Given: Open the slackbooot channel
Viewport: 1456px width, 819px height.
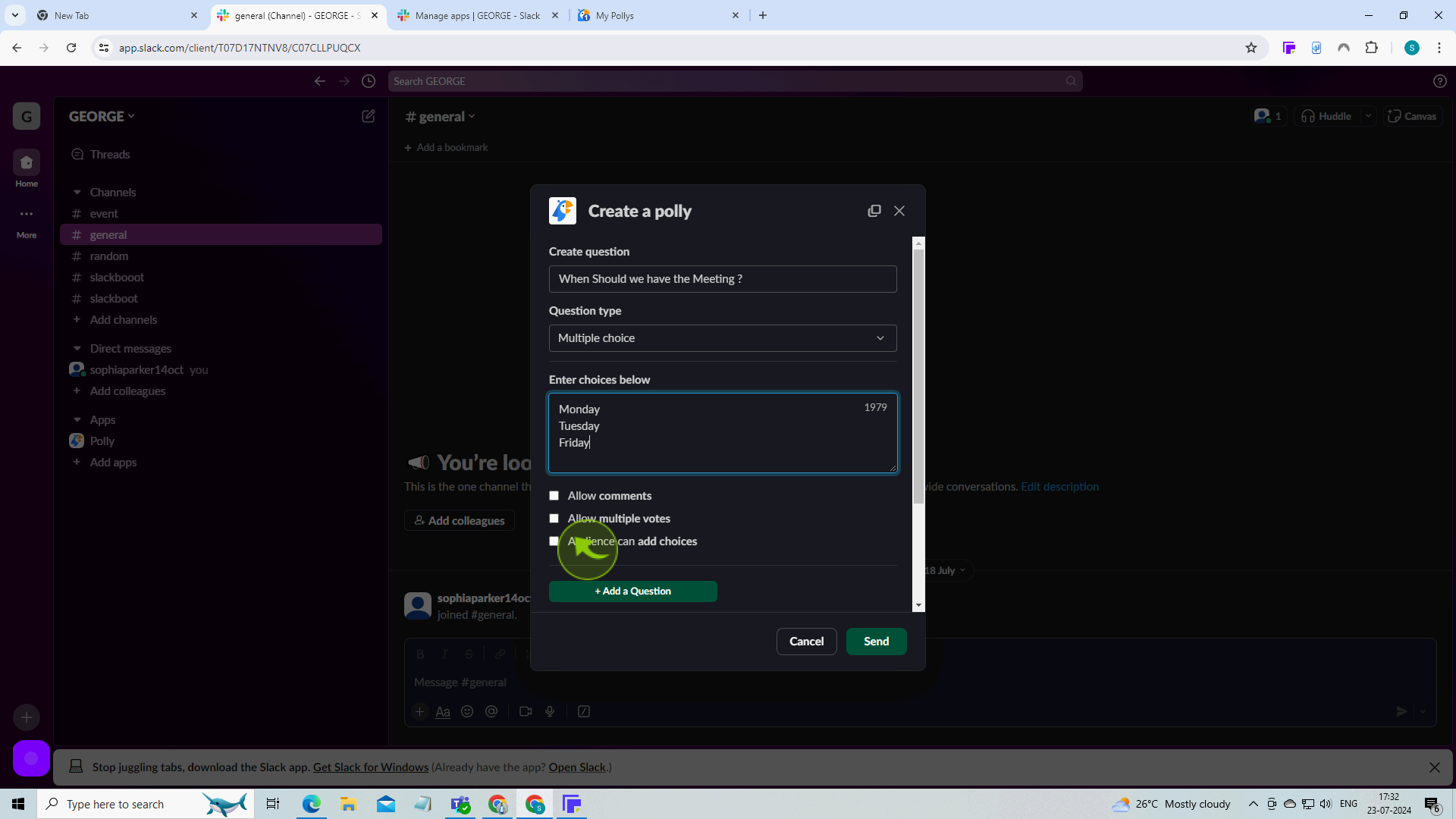Looking at the screenshot, I should [117, 278].
